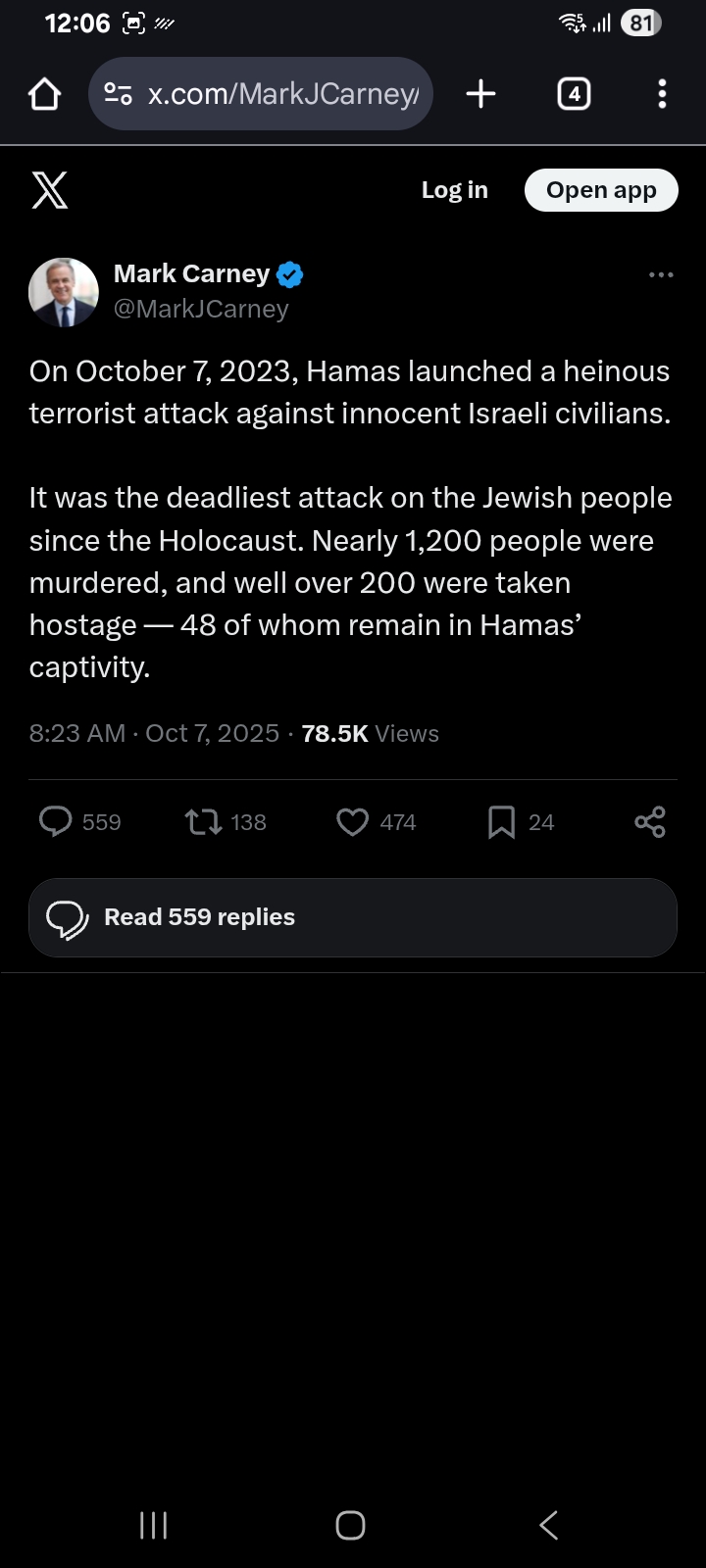Tap the reply icon with 559 replies
This screenshot has height=1568, width=706.
tap(56, 821)
